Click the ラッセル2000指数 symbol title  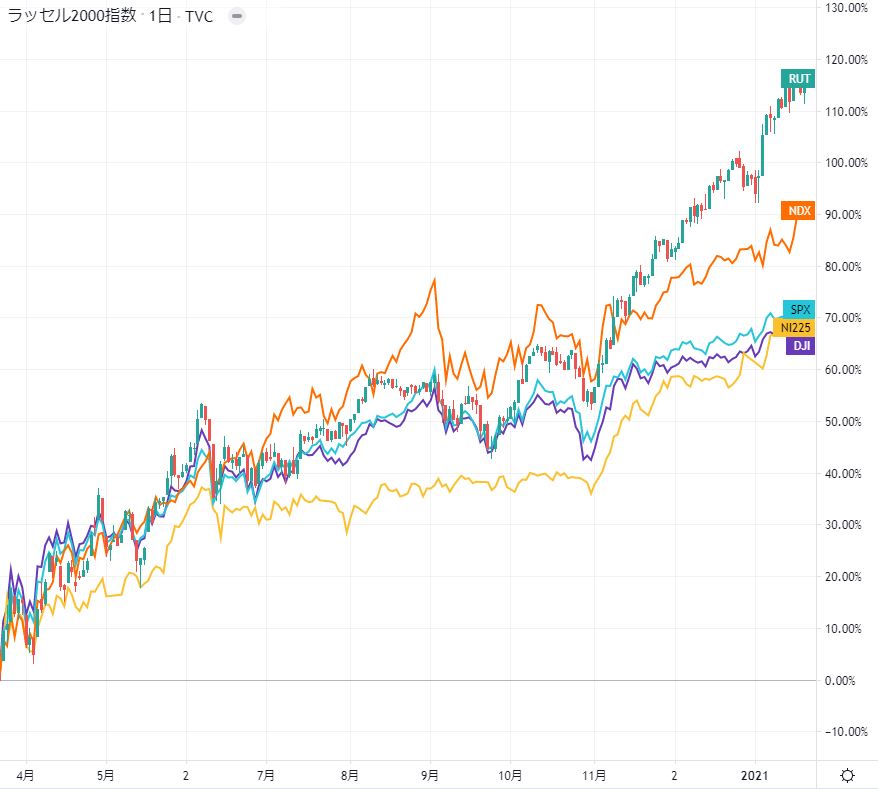click(x=72, y=17)
